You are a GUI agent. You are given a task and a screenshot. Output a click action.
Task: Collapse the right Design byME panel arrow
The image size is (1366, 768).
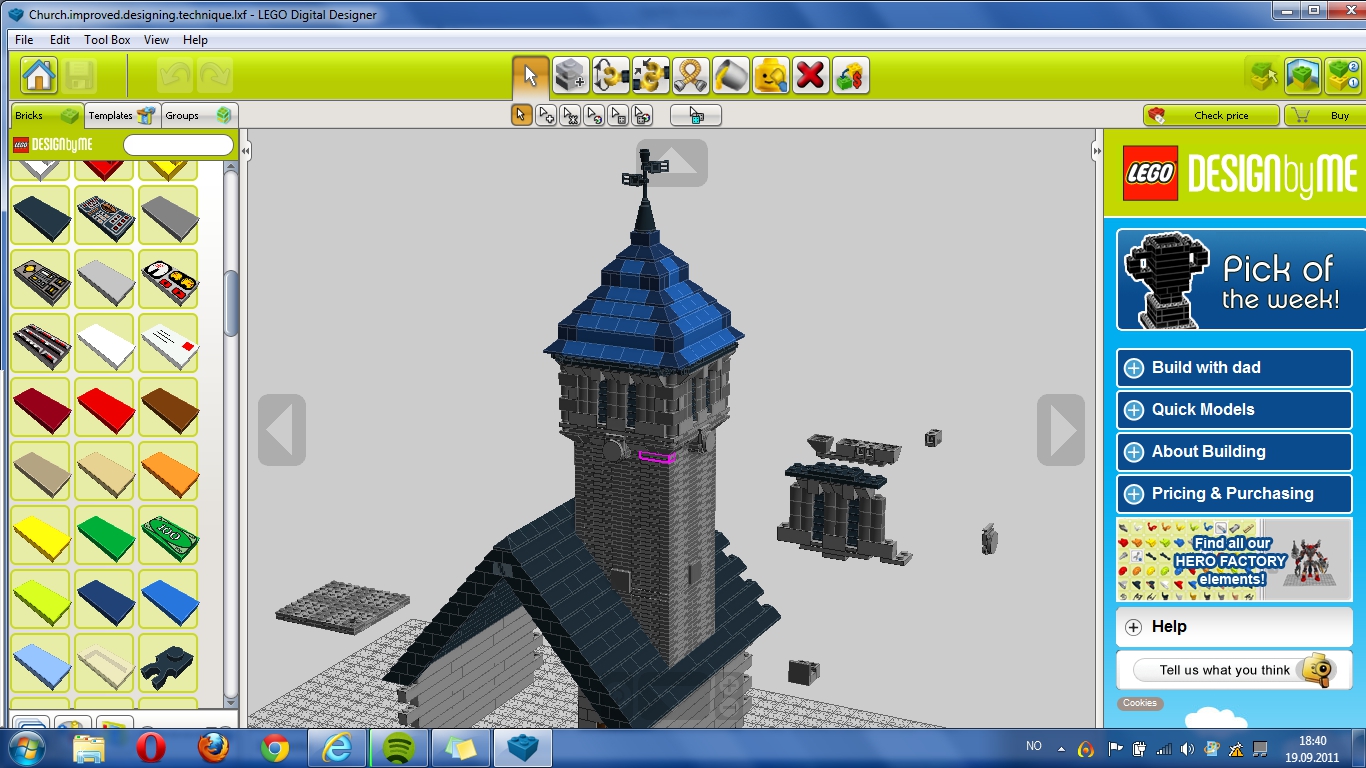(x=1097, y=151)
